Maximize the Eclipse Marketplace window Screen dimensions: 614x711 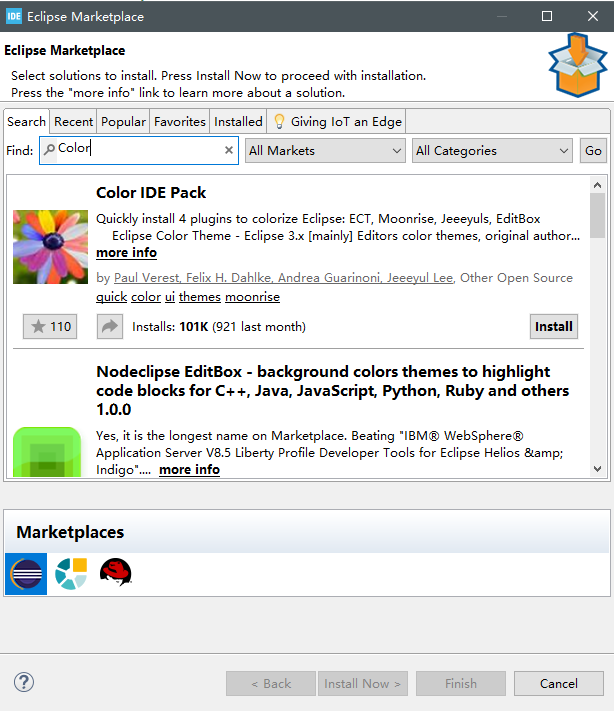point(547,16)
